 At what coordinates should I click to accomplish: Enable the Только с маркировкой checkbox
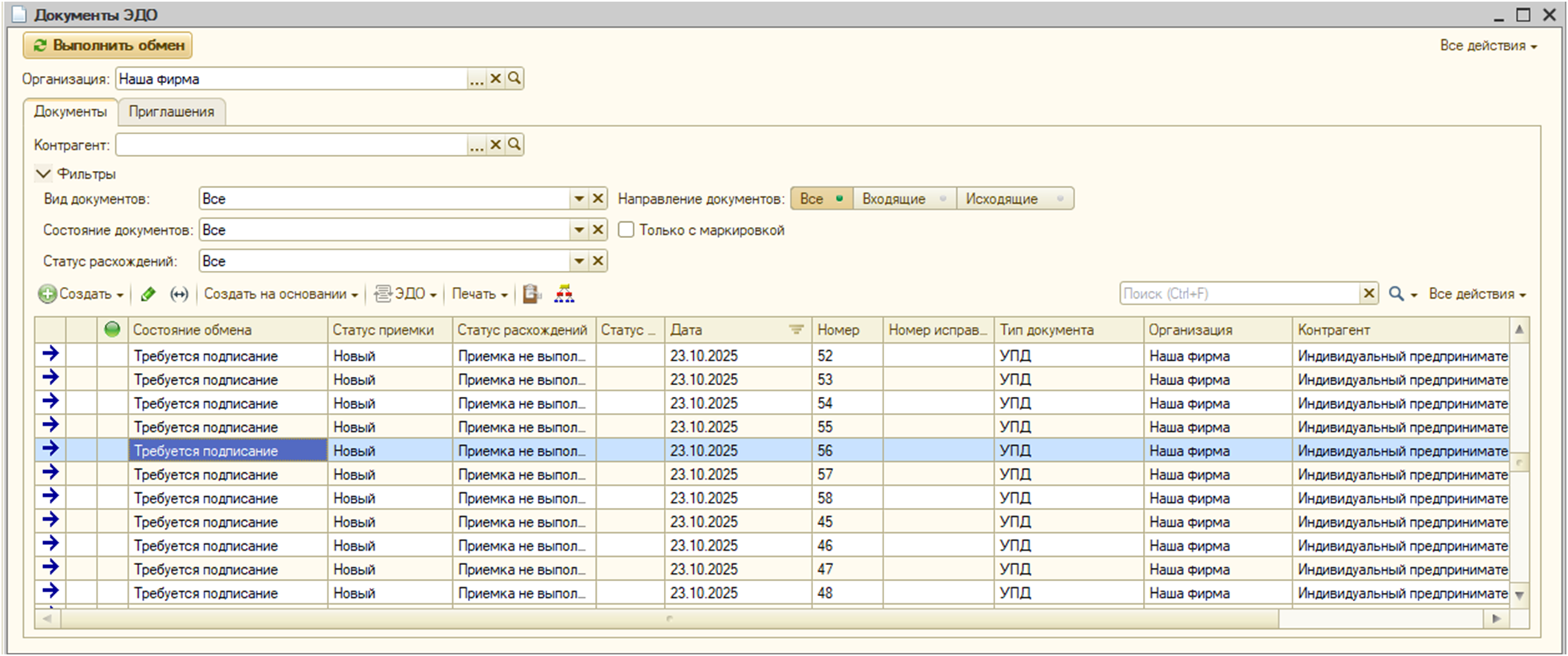[626, 230]
